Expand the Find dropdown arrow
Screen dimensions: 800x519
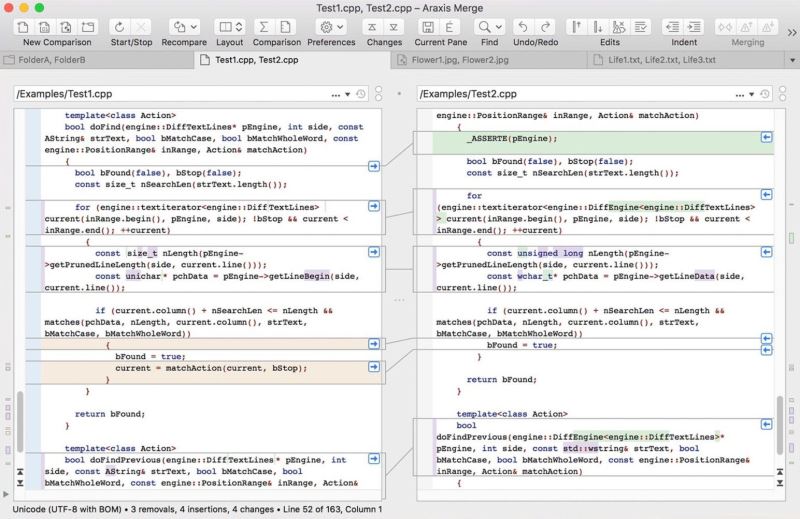click(x=498, y=27)
